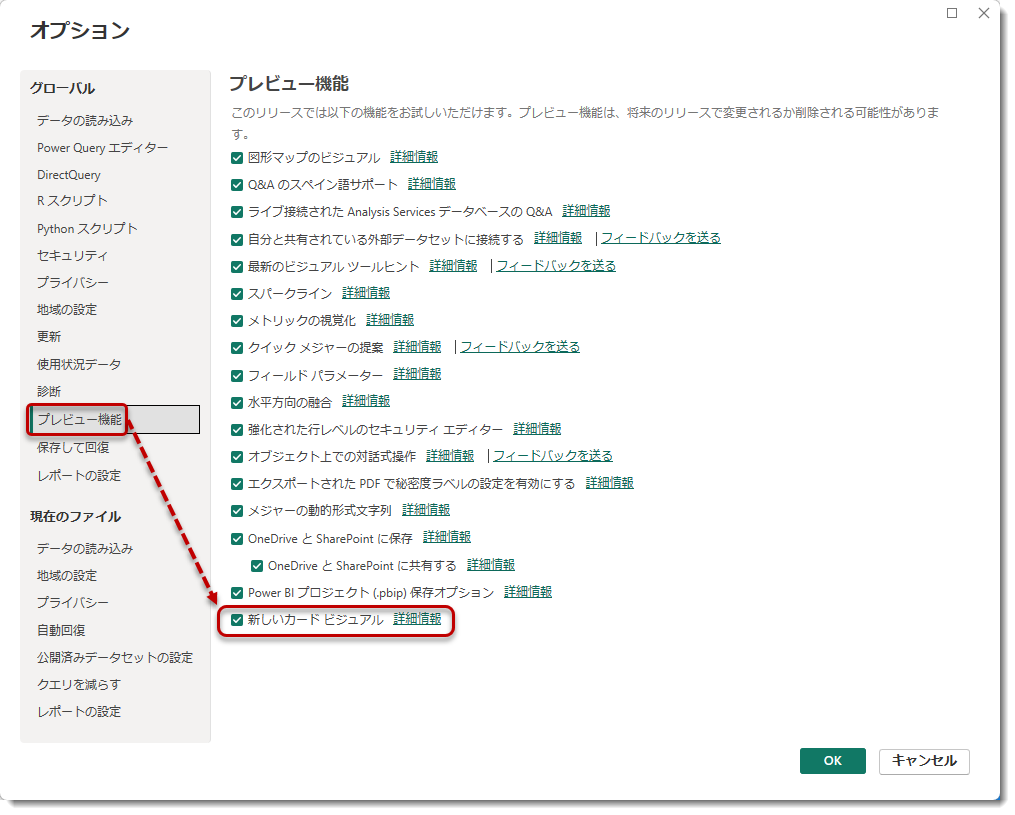Select 診断 in sidebar
The width and height of the screenshot is (1015, 815).
tap(49, 392)
